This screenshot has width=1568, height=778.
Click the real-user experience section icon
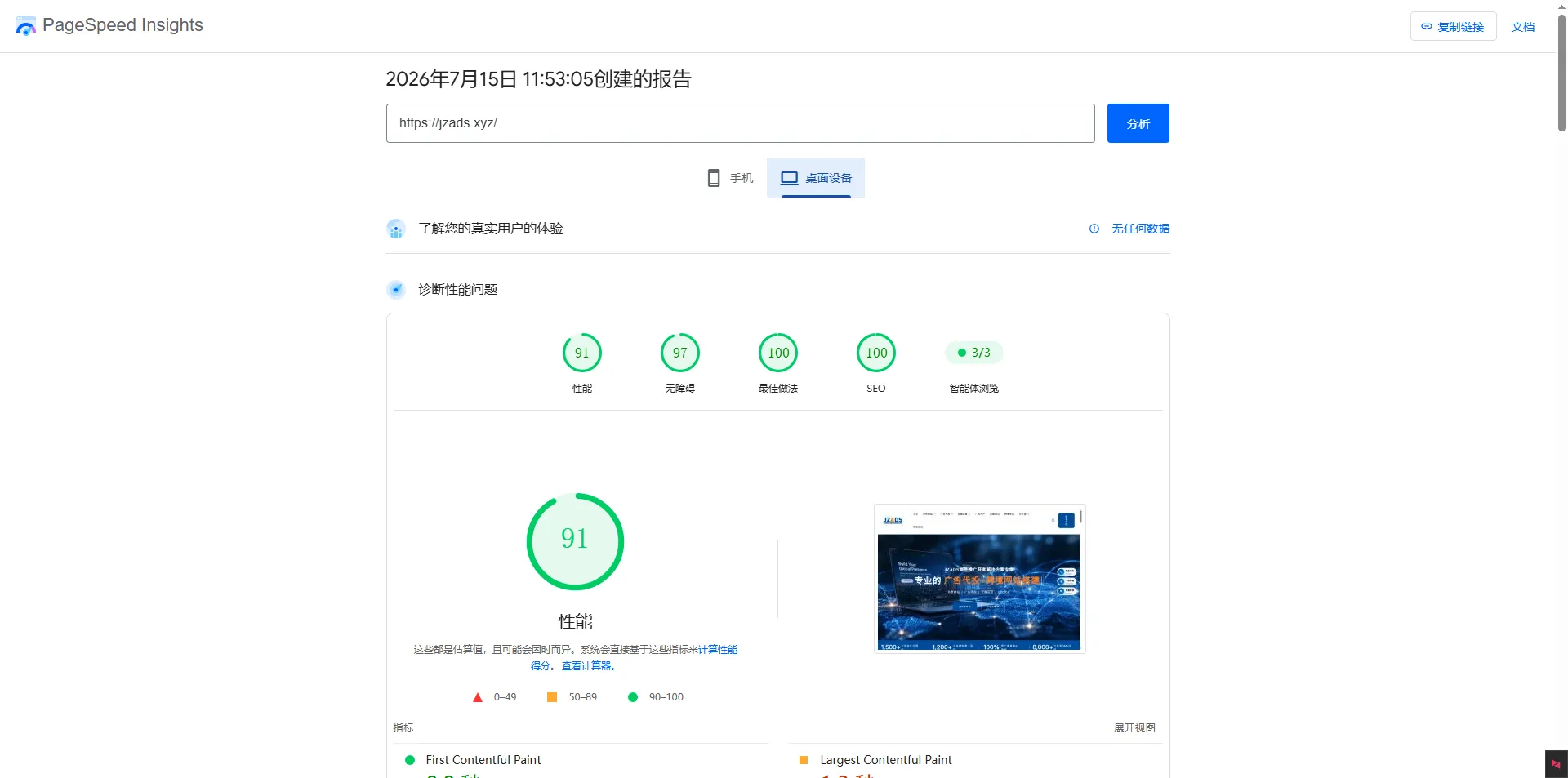click(396, 229)
